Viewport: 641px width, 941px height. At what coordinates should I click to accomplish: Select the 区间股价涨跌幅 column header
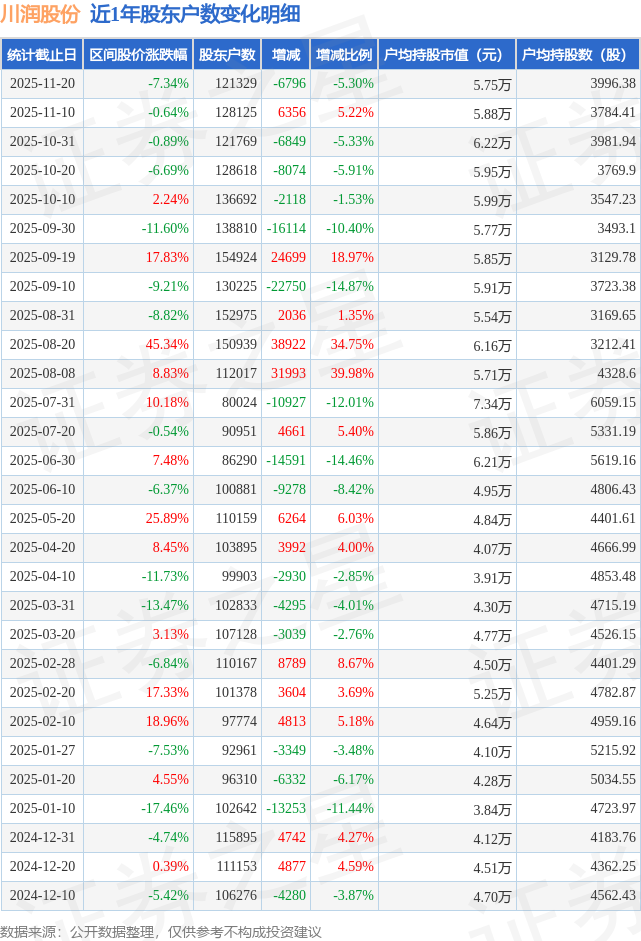137,55
